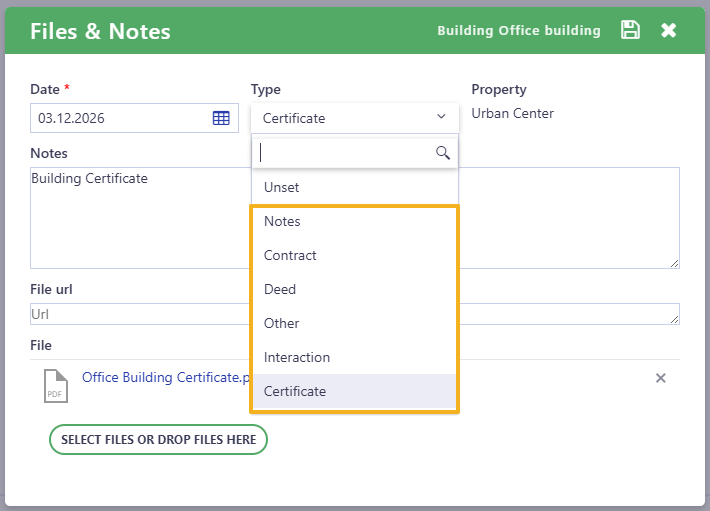Save the Files & Notes entry via disk icon

click(x=630, y=30)
